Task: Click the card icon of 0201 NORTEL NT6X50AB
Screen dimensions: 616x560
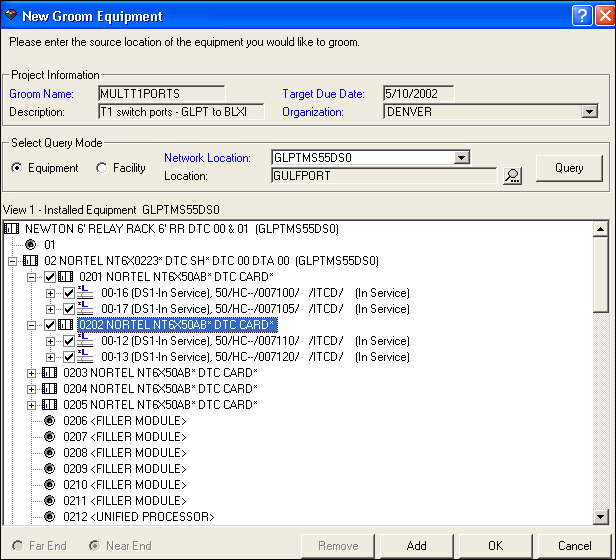Action: pyautogui.click(x=66, y=277)
